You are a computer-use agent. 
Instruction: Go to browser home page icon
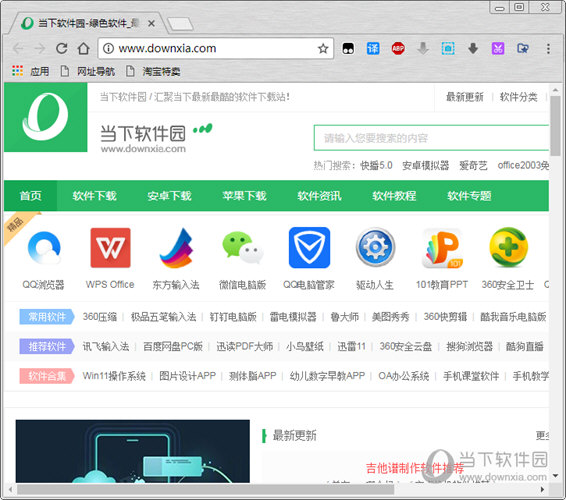tap(83, 48)
